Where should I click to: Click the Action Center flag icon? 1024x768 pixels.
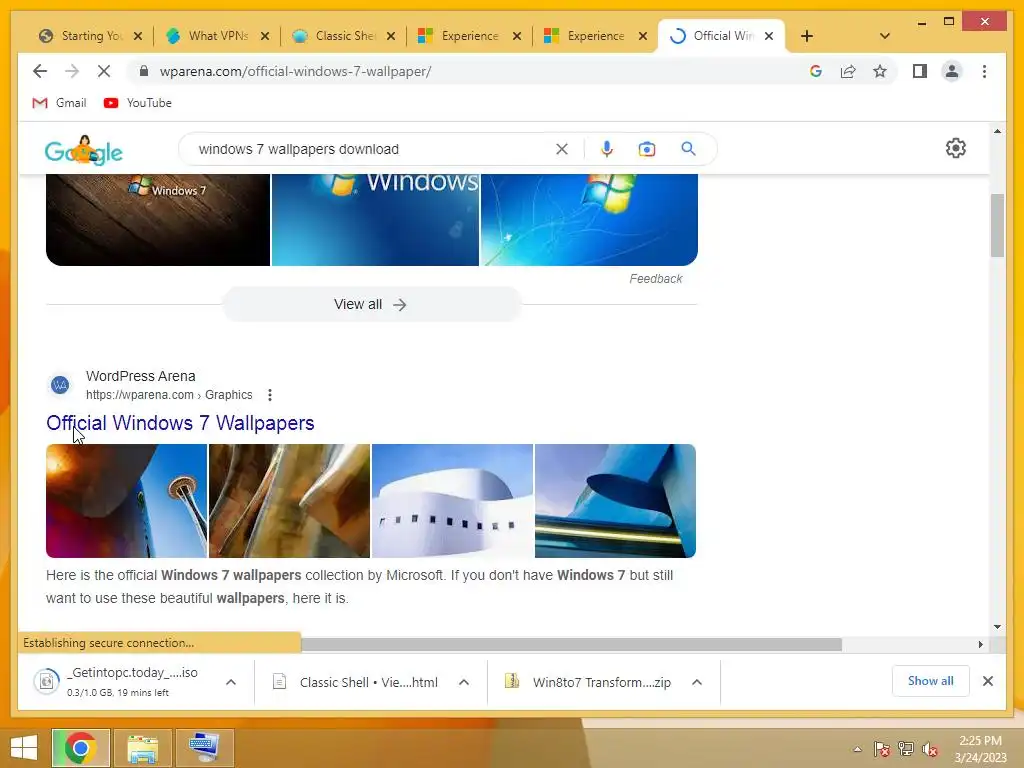882,749
